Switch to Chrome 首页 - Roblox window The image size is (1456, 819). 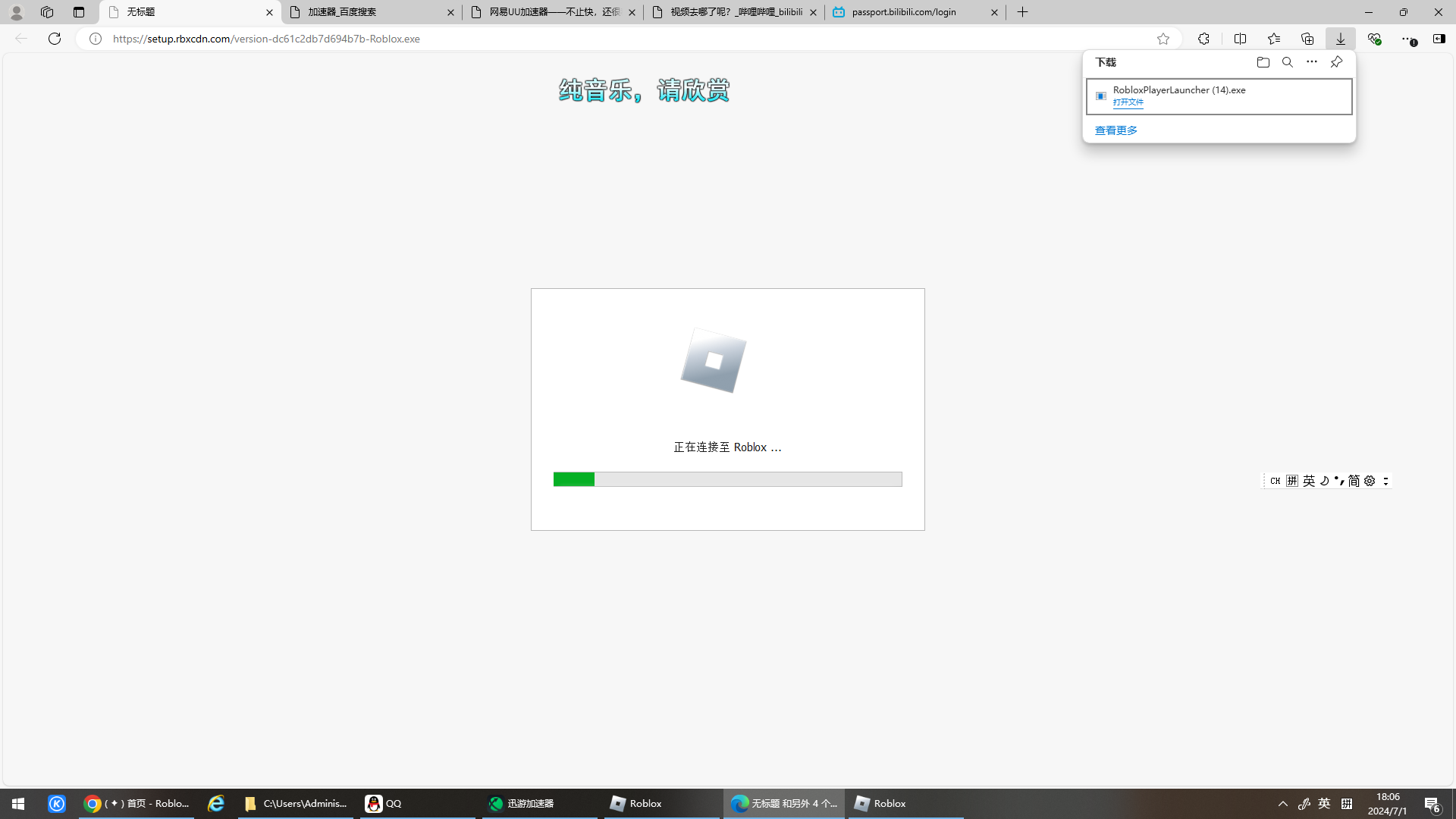[136, 804]
